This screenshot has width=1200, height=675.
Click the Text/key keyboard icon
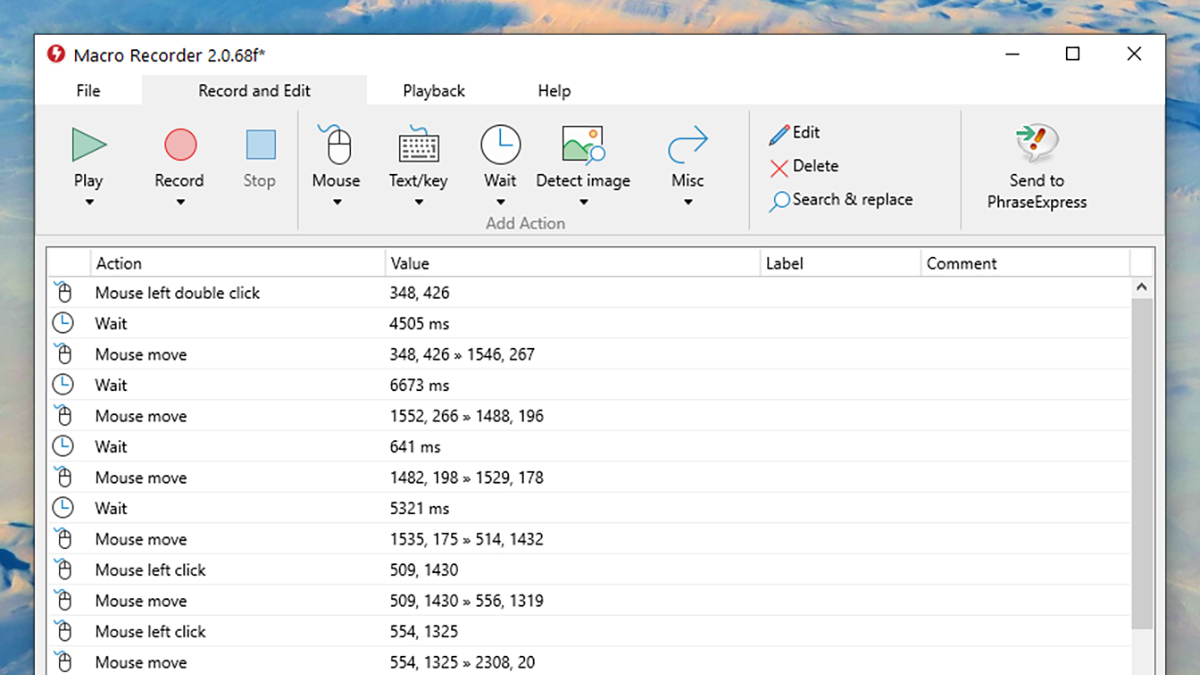click(x=418, y=145)
